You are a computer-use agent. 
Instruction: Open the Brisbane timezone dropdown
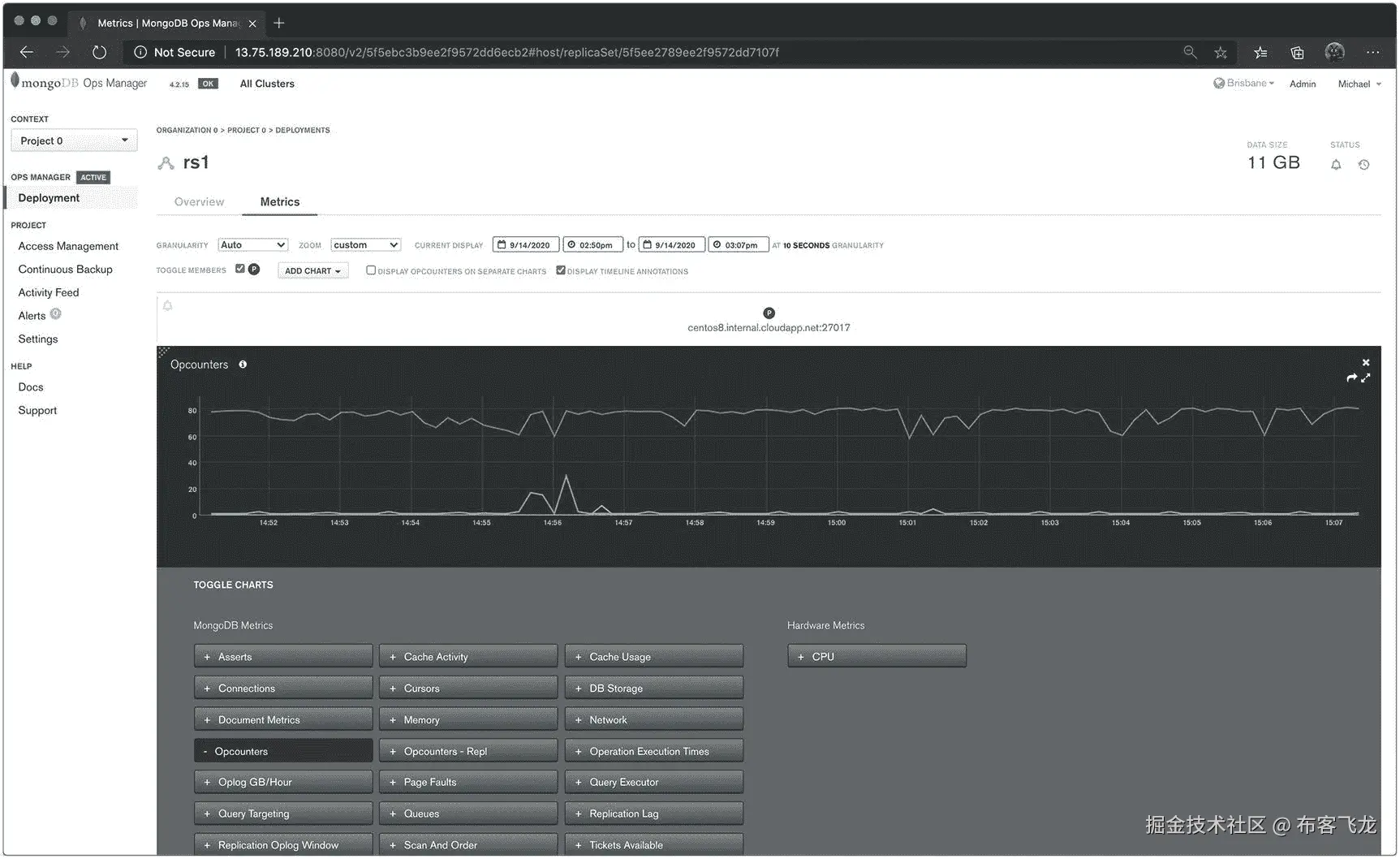click(1244, 84)
